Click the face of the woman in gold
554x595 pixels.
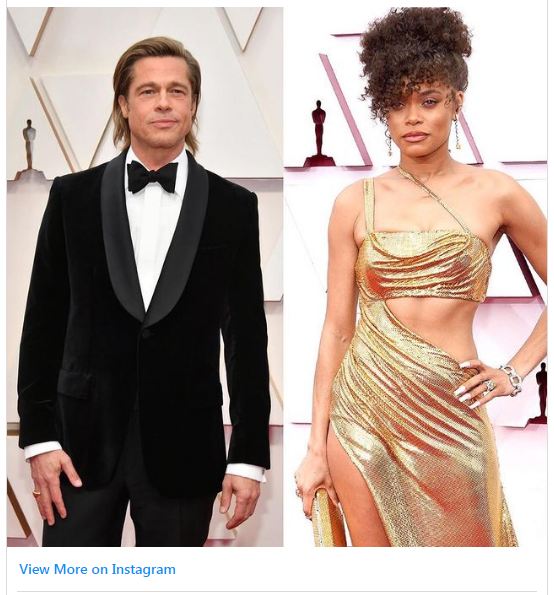coord(422,120)
